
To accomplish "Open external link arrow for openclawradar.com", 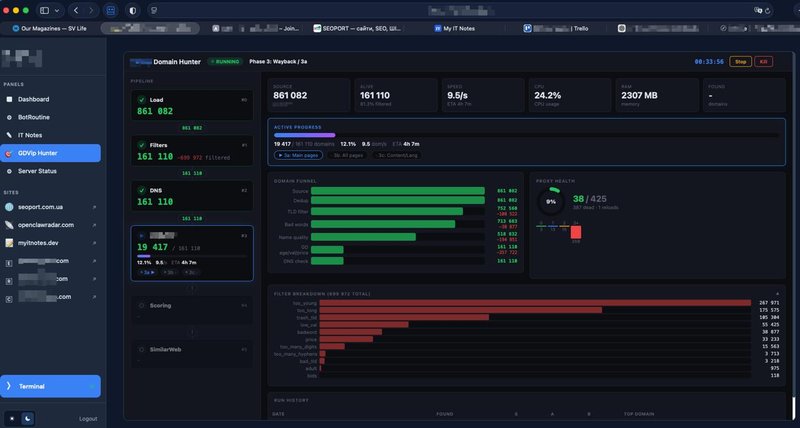I will tap(94, 225).
